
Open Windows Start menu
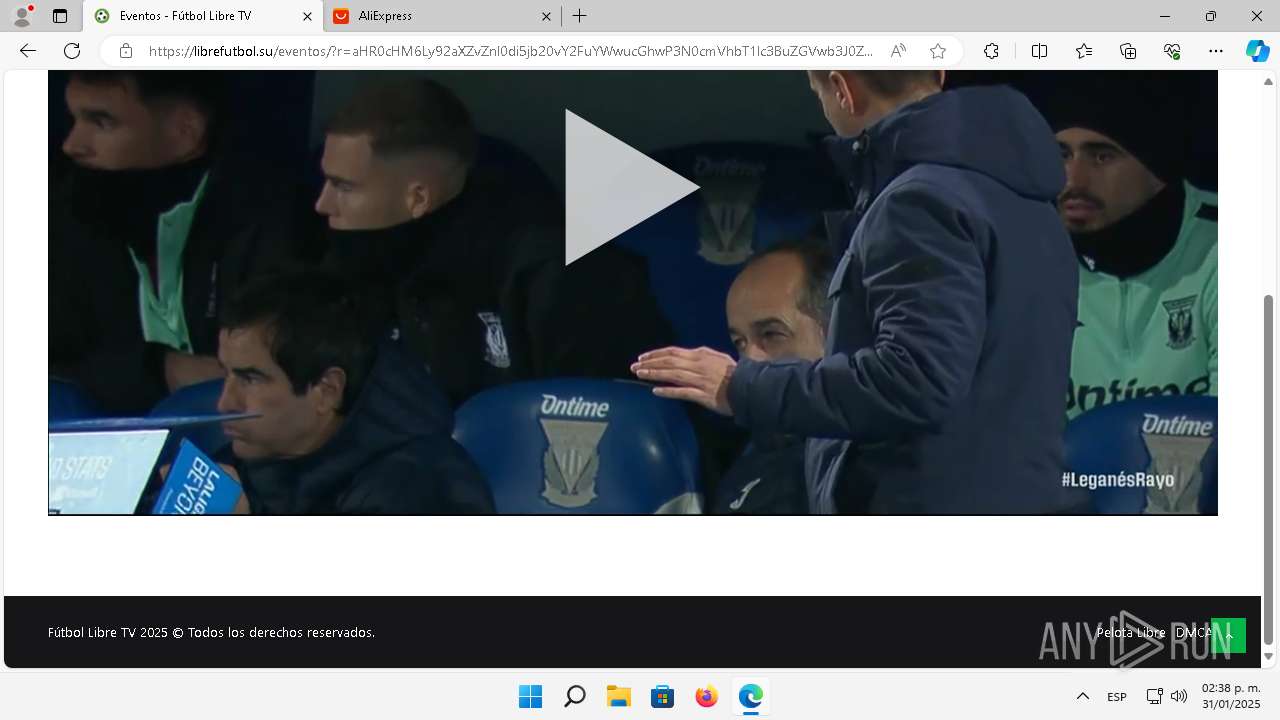click(530, 696)
